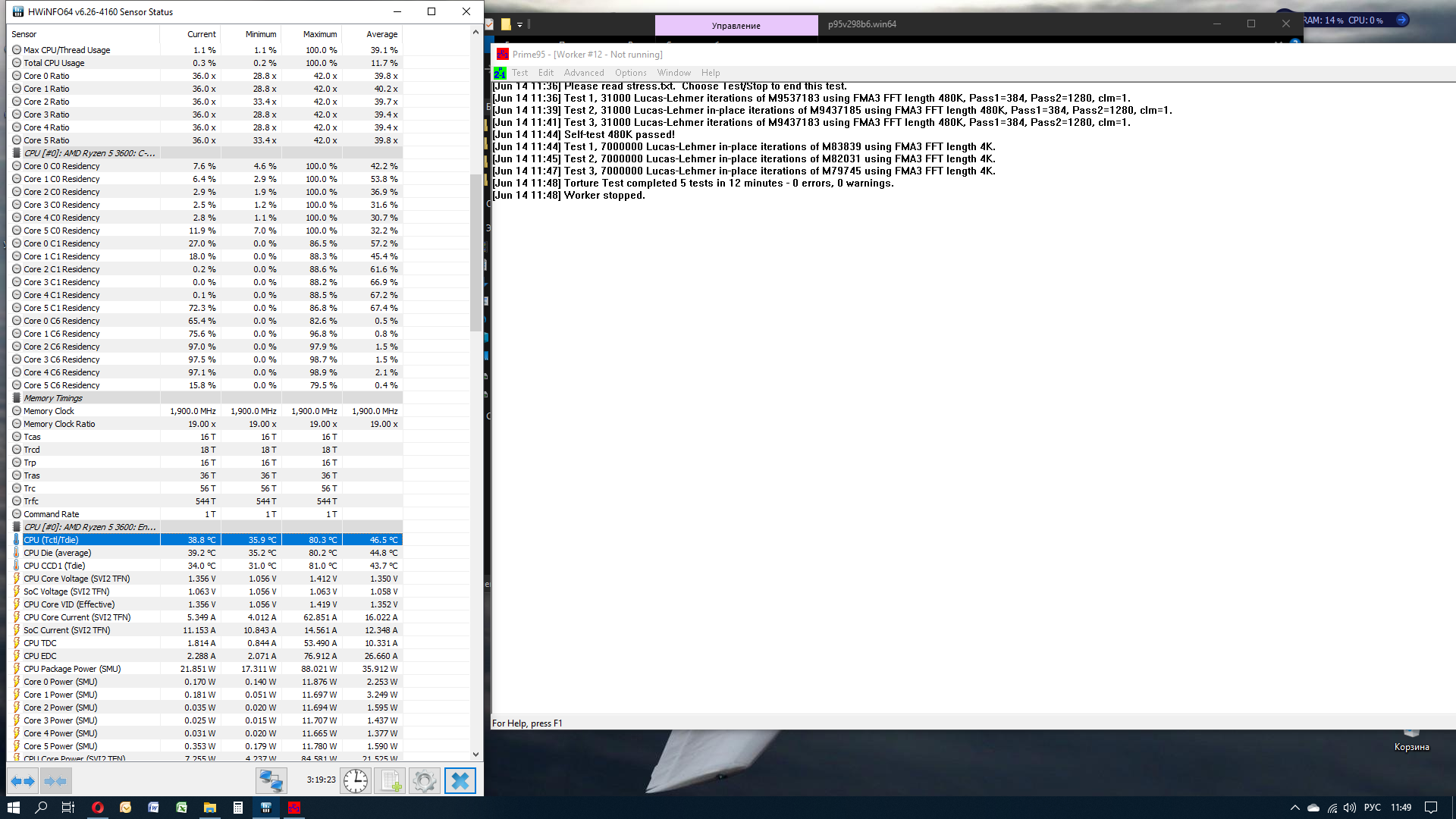Viewport: 1456px width, 819px height.
Task: Click the shrink window arrows button in HWiNFO
Action: point(55,780)
